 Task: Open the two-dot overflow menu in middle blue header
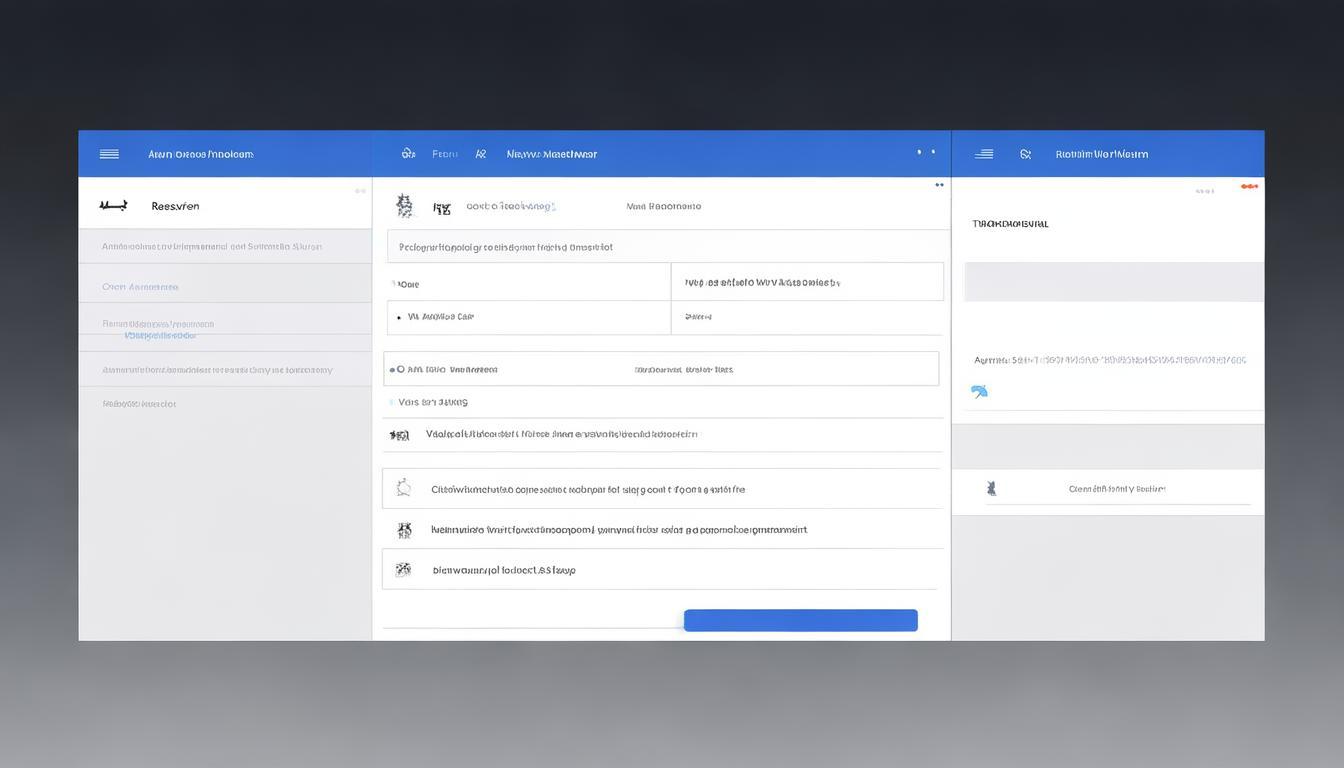tap(926, 153)
